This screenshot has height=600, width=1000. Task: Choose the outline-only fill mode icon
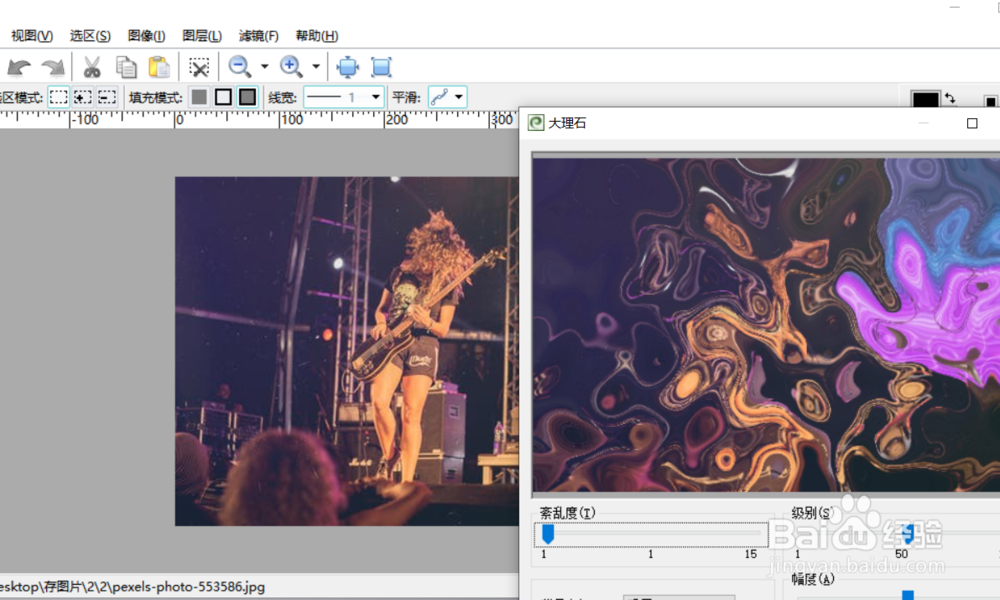[223, 97]
